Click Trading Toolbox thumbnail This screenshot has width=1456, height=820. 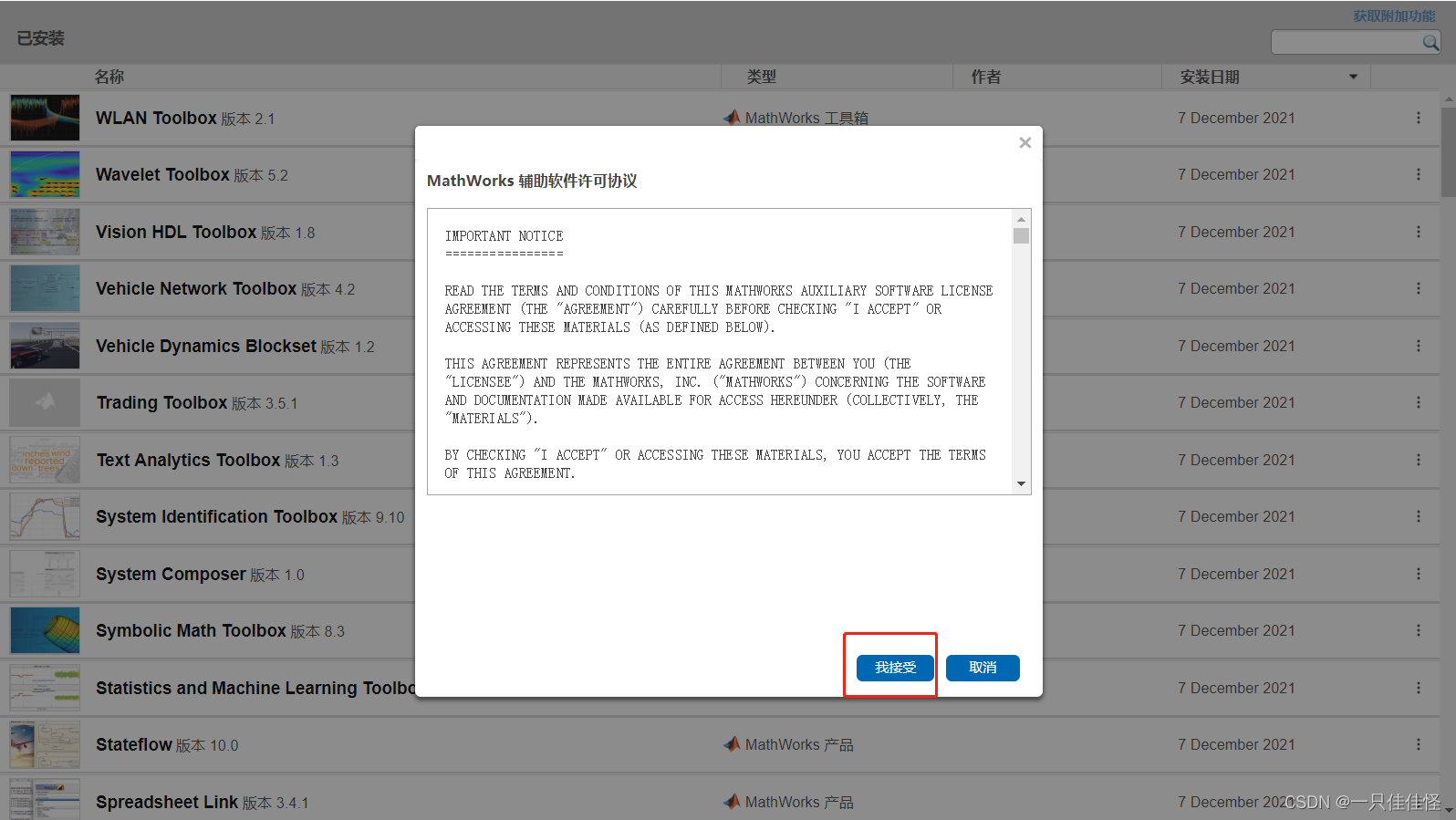(45, 402)
